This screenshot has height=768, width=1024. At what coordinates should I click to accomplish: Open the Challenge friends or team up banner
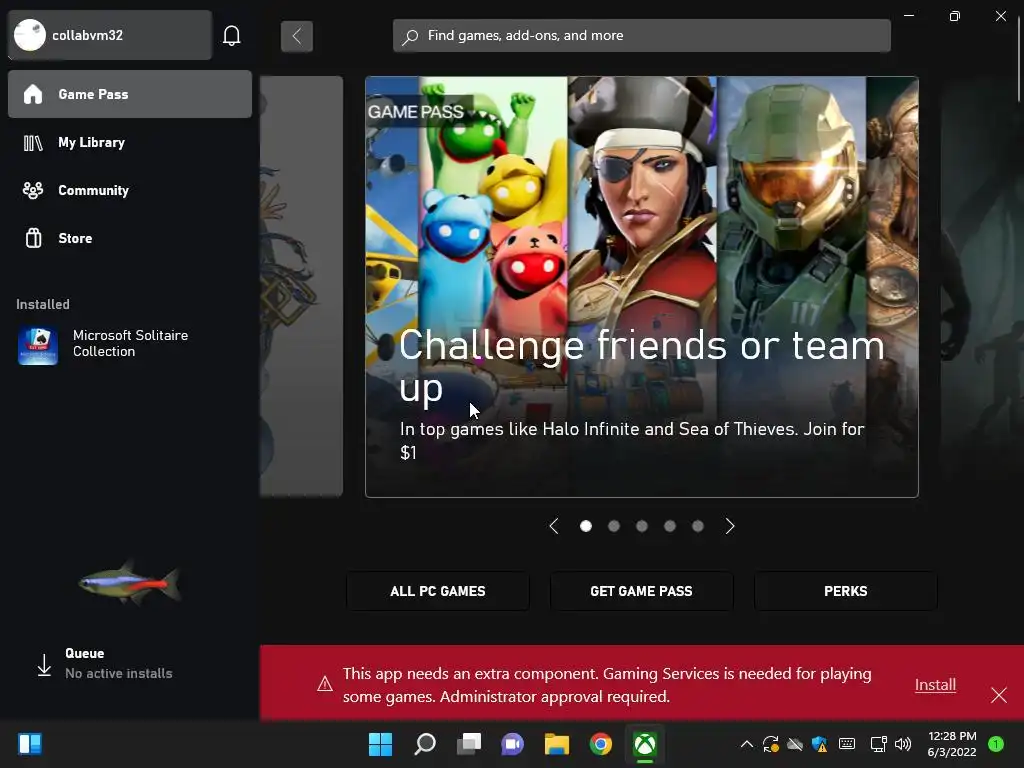[641, 287]
